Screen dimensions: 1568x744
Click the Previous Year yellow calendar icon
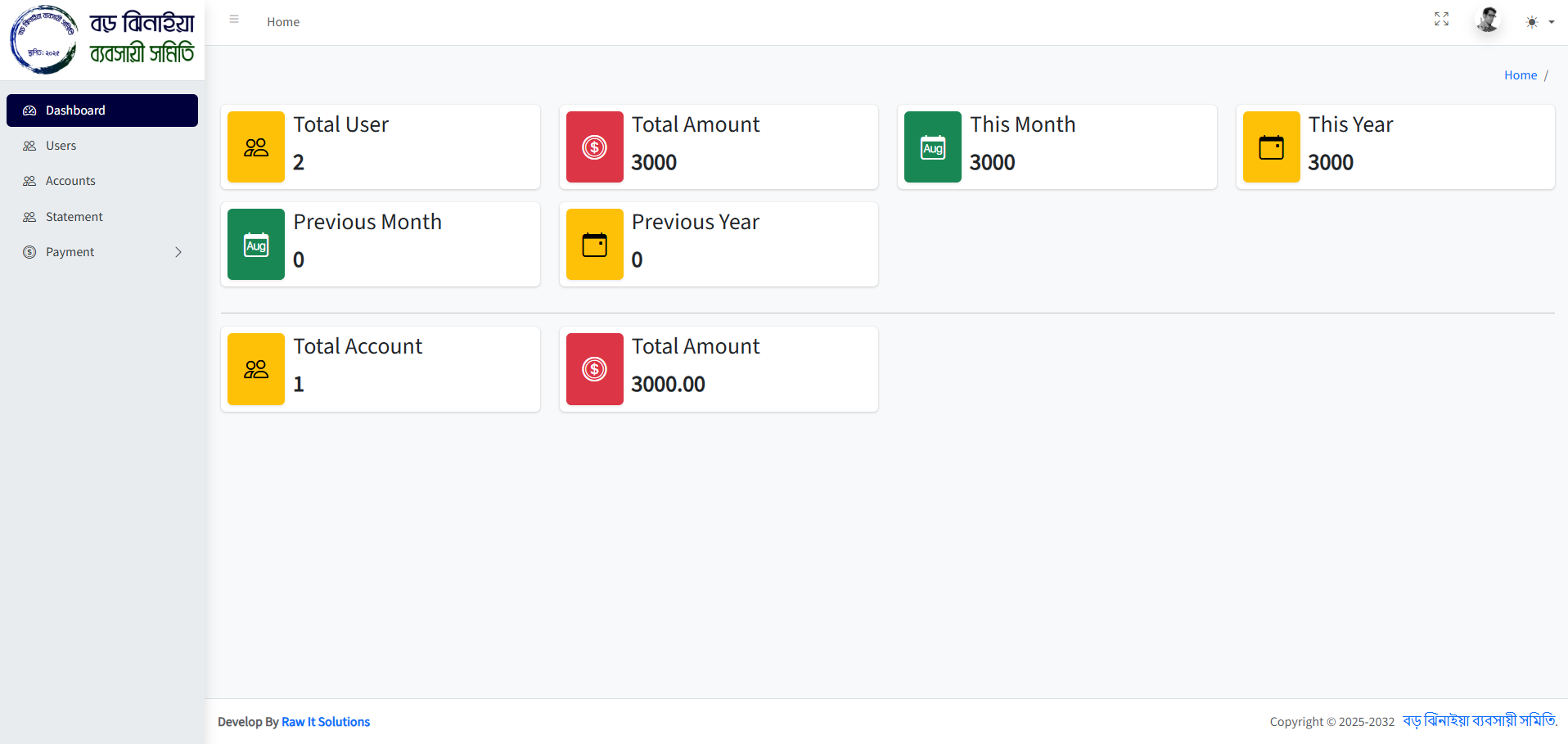coord(595,245)
